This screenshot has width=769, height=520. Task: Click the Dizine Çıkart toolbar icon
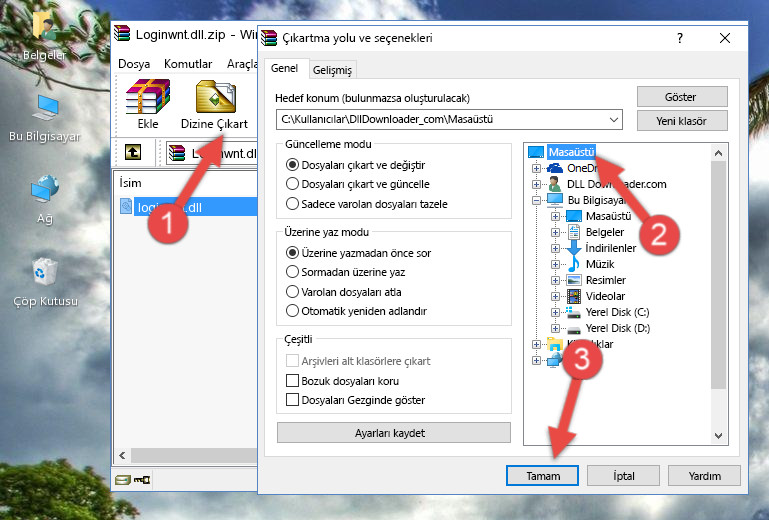tap(214, 105)
